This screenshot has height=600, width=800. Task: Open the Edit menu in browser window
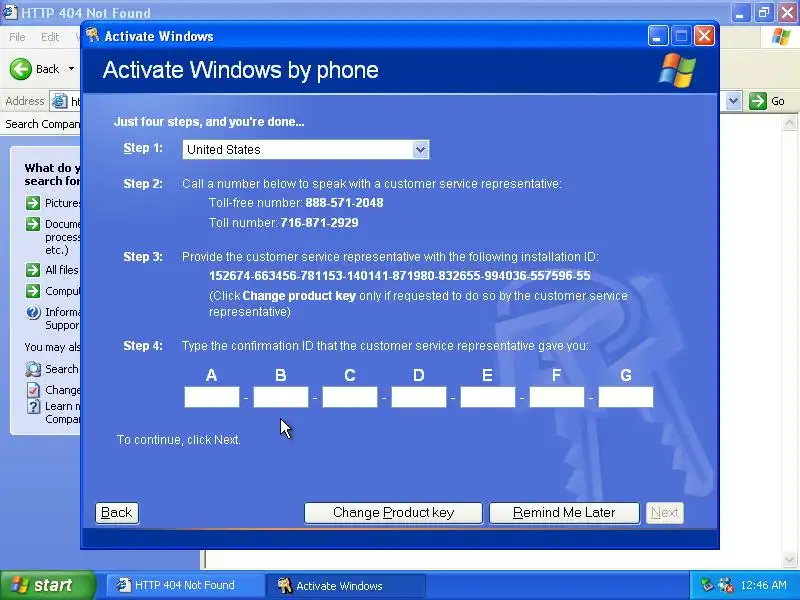(49, 37)
